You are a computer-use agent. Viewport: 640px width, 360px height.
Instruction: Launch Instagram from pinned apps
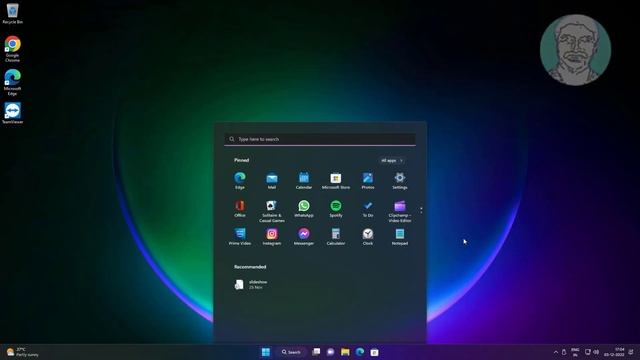coord(272,237)
